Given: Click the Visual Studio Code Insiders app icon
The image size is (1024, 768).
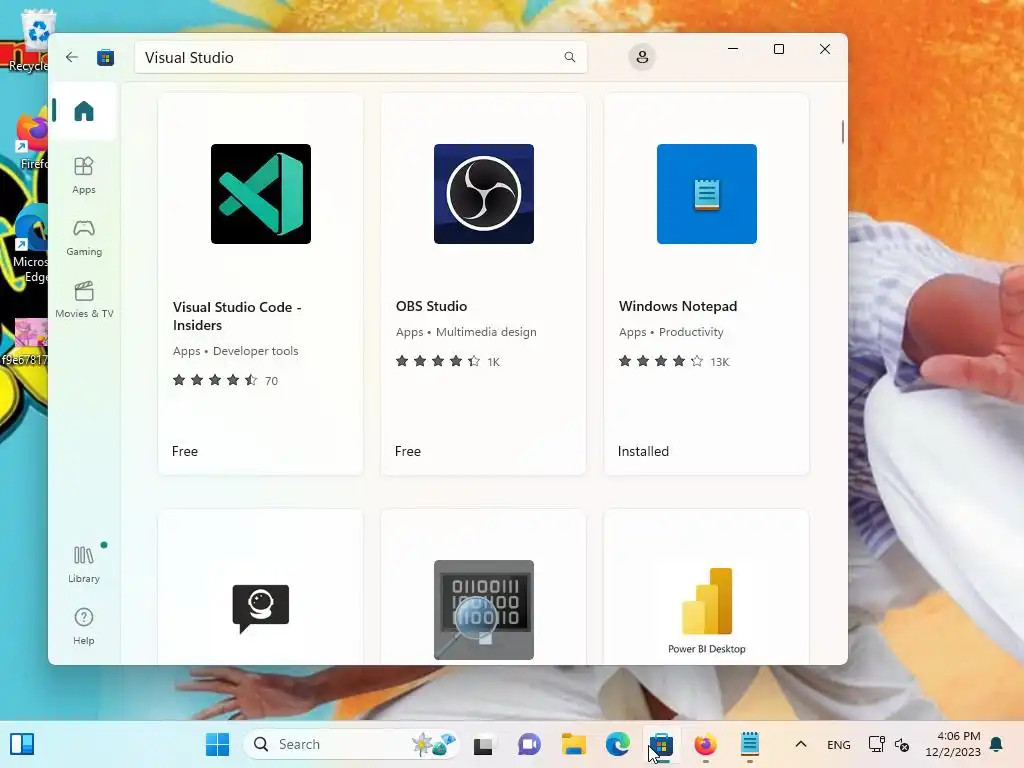Looking at the screenshot, I should click(x=261, y=194).
